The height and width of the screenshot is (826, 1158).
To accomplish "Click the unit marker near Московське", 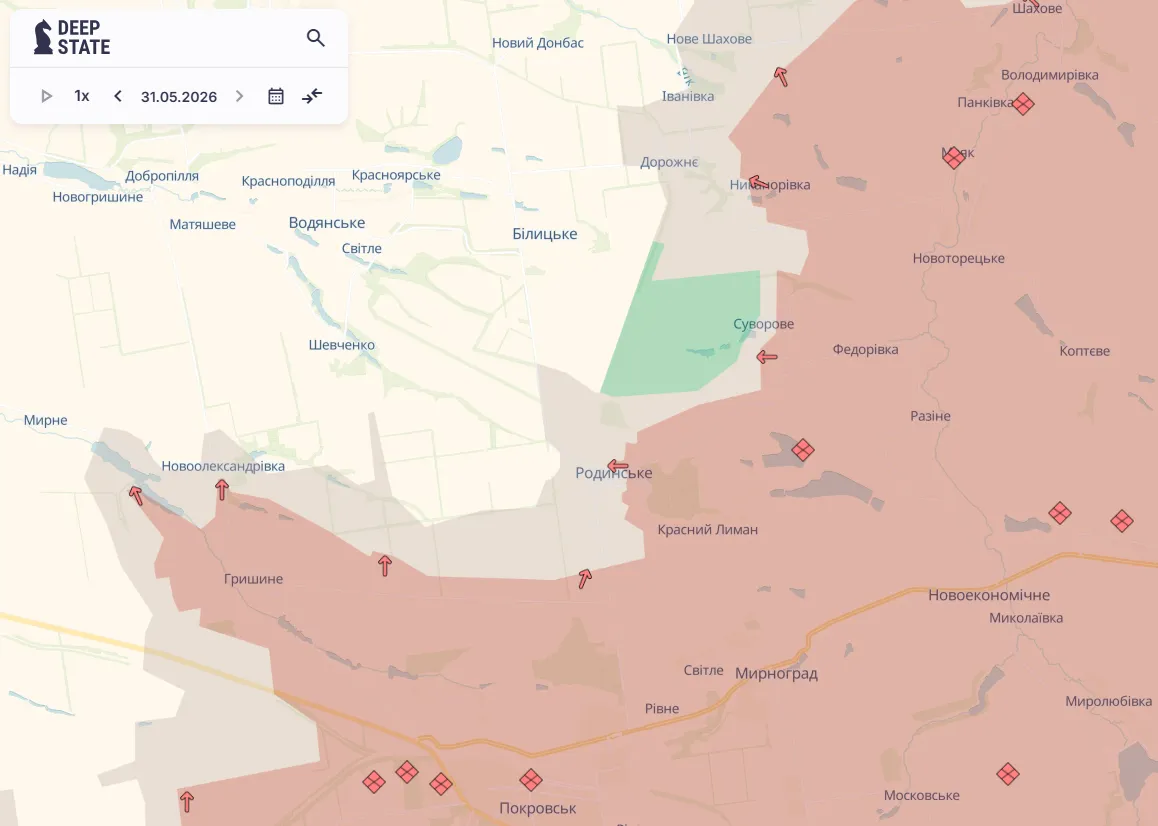I will [1008, 774].
